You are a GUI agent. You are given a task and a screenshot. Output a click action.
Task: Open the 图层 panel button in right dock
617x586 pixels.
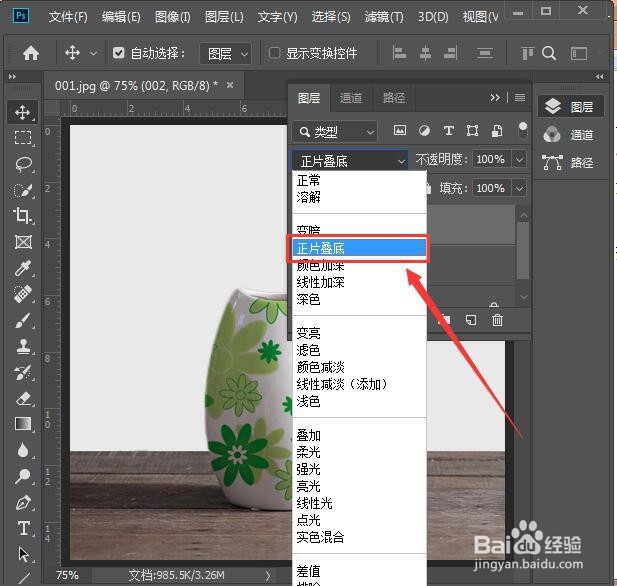coord(571,106)
